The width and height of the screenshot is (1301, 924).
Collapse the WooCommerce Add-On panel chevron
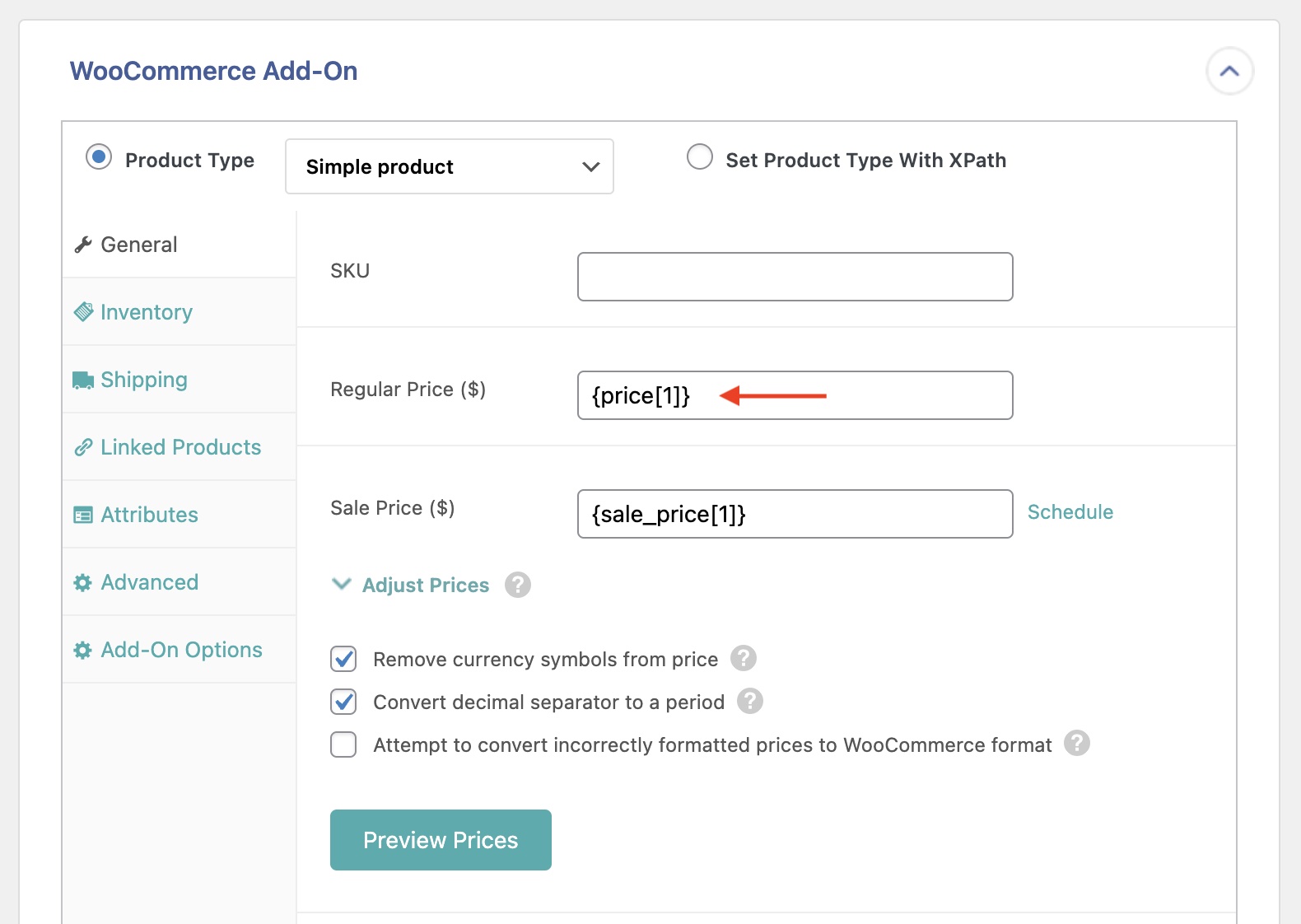pos(1229,72)
